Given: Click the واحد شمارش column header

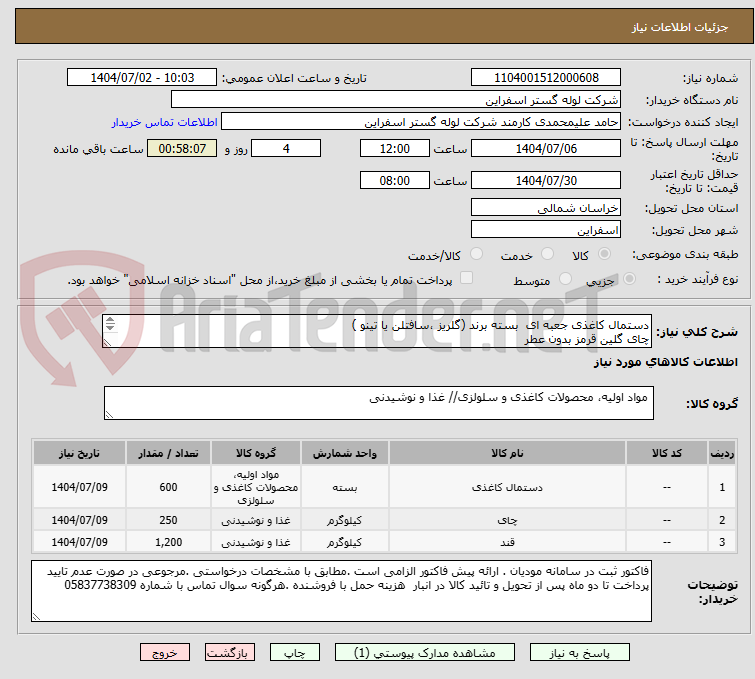Looking at the screenshot, I should [344, 453].
